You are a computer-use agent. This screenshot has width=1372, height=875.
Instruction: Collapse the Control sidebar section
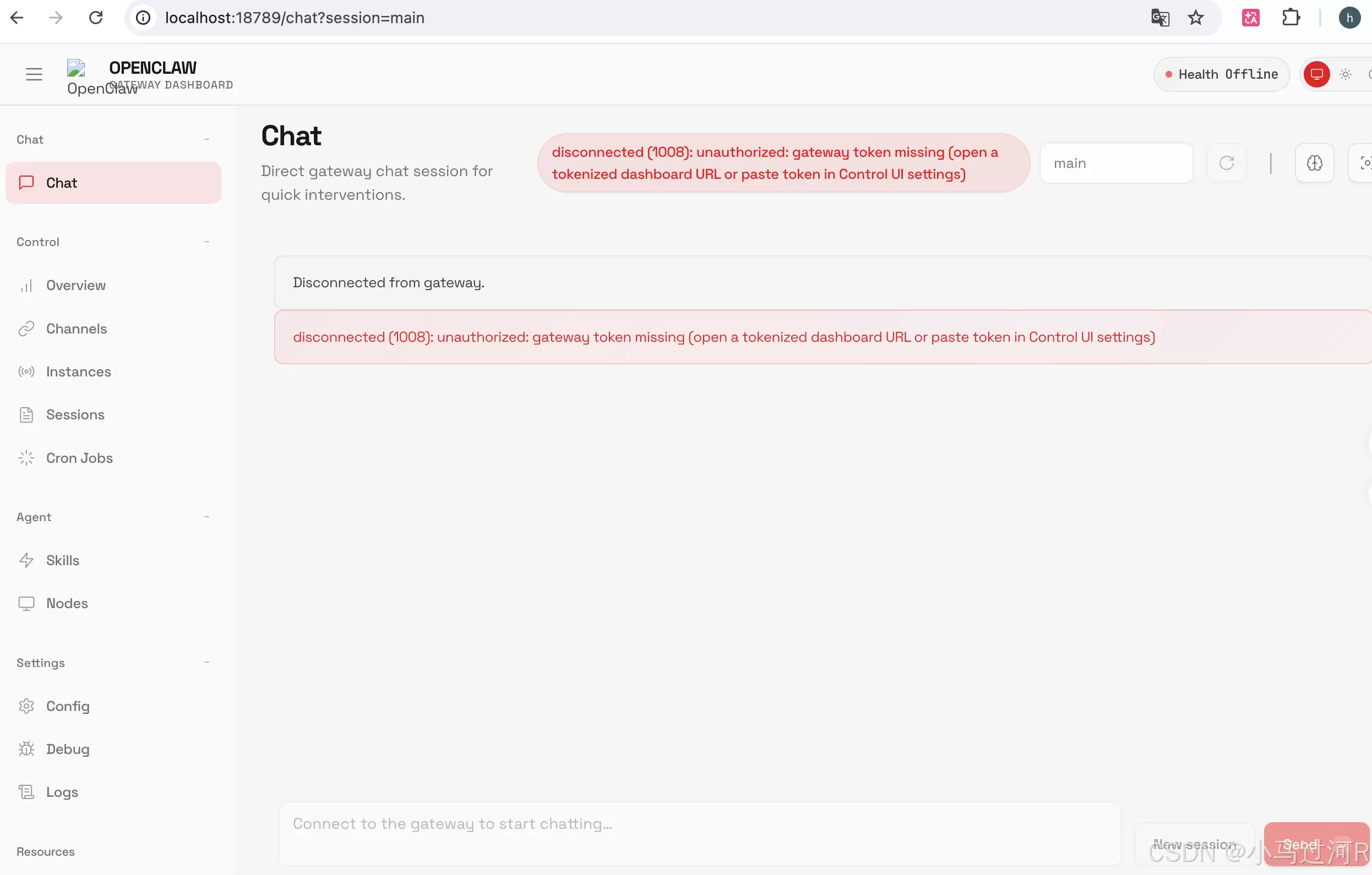tap(207, 242)
